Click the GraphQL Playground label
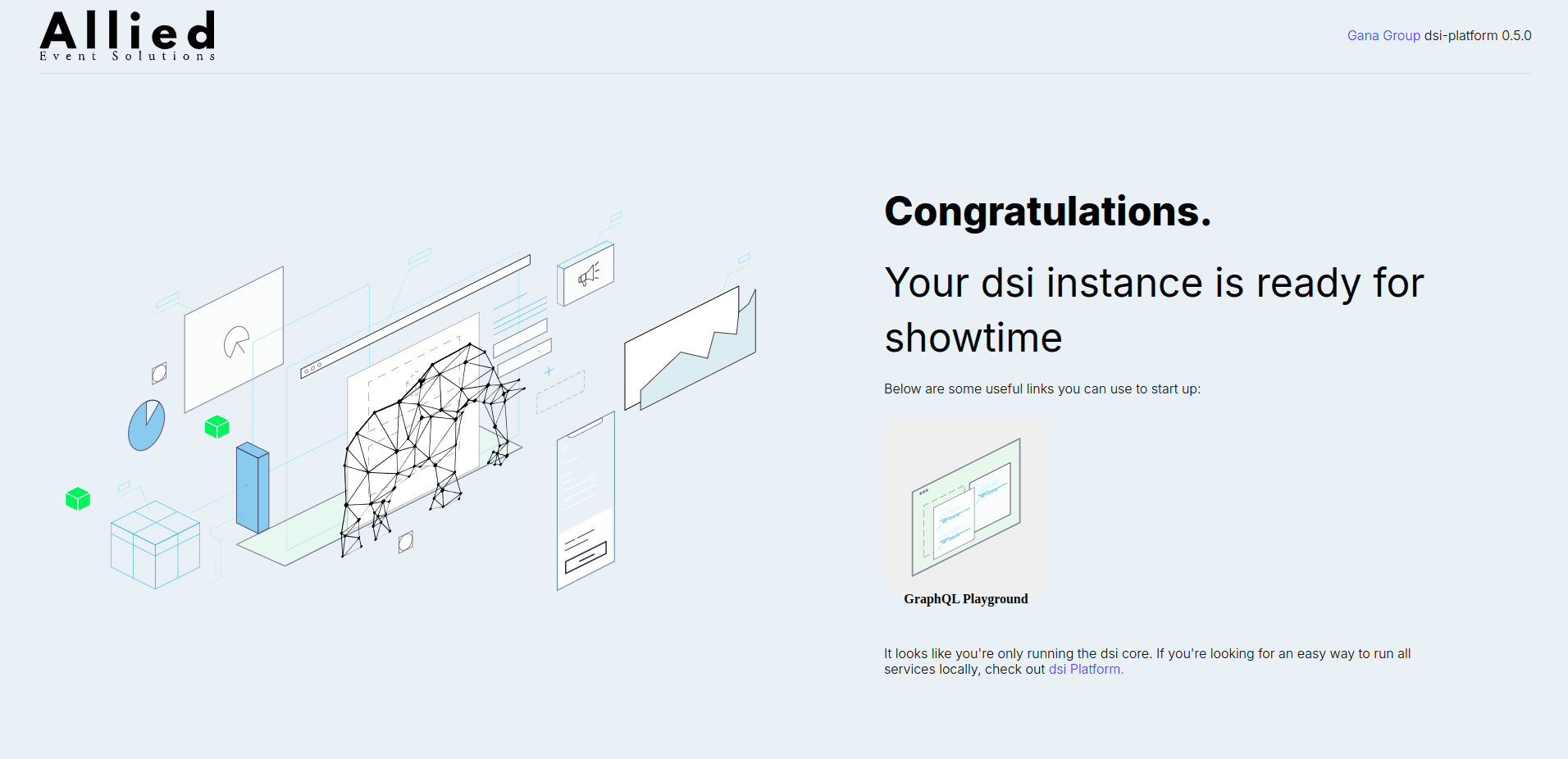This screenshot has height=759, width=1568. (965, 599)
